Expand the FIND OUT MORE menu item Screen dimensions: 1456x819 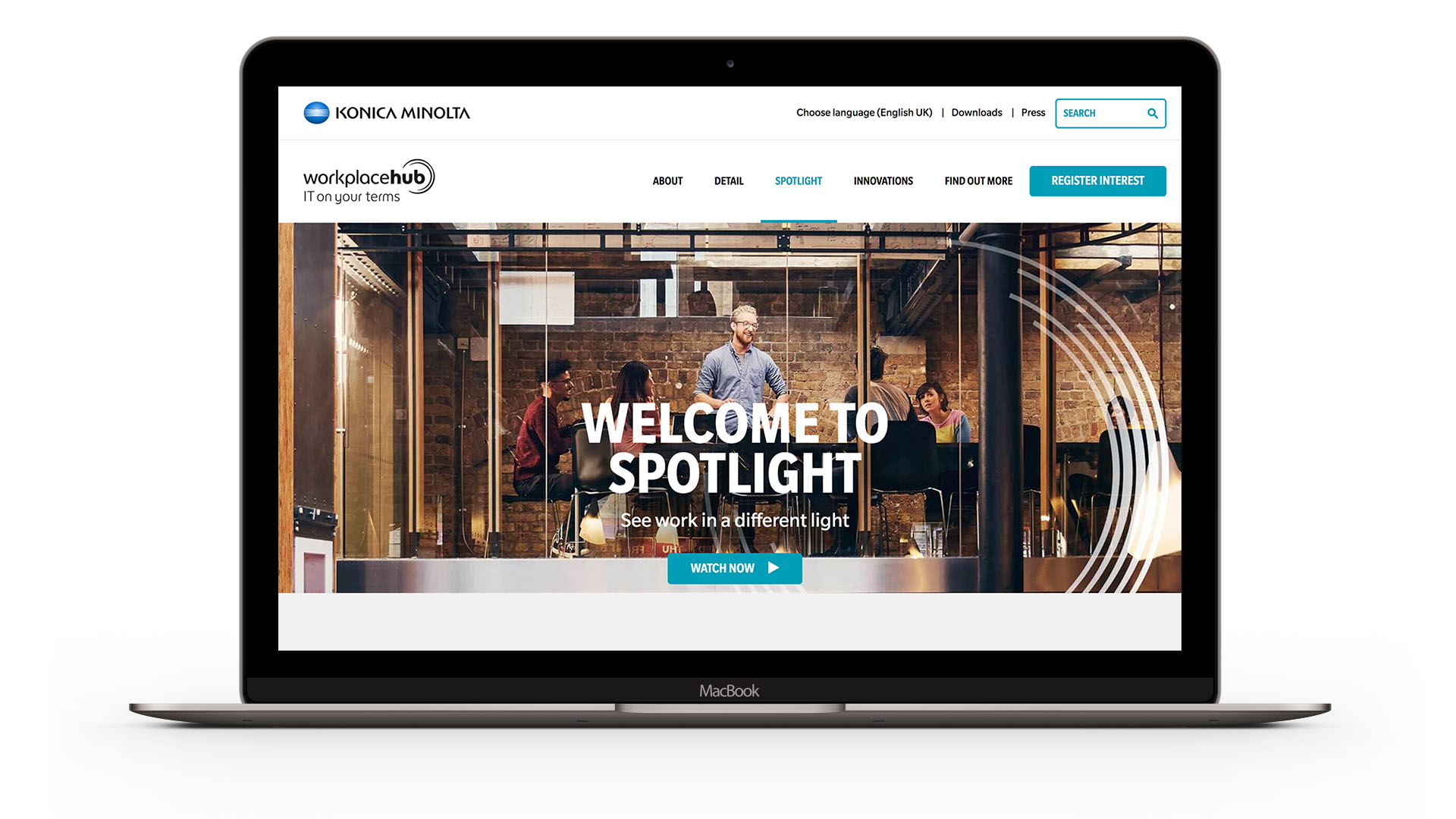click(978, 181)
